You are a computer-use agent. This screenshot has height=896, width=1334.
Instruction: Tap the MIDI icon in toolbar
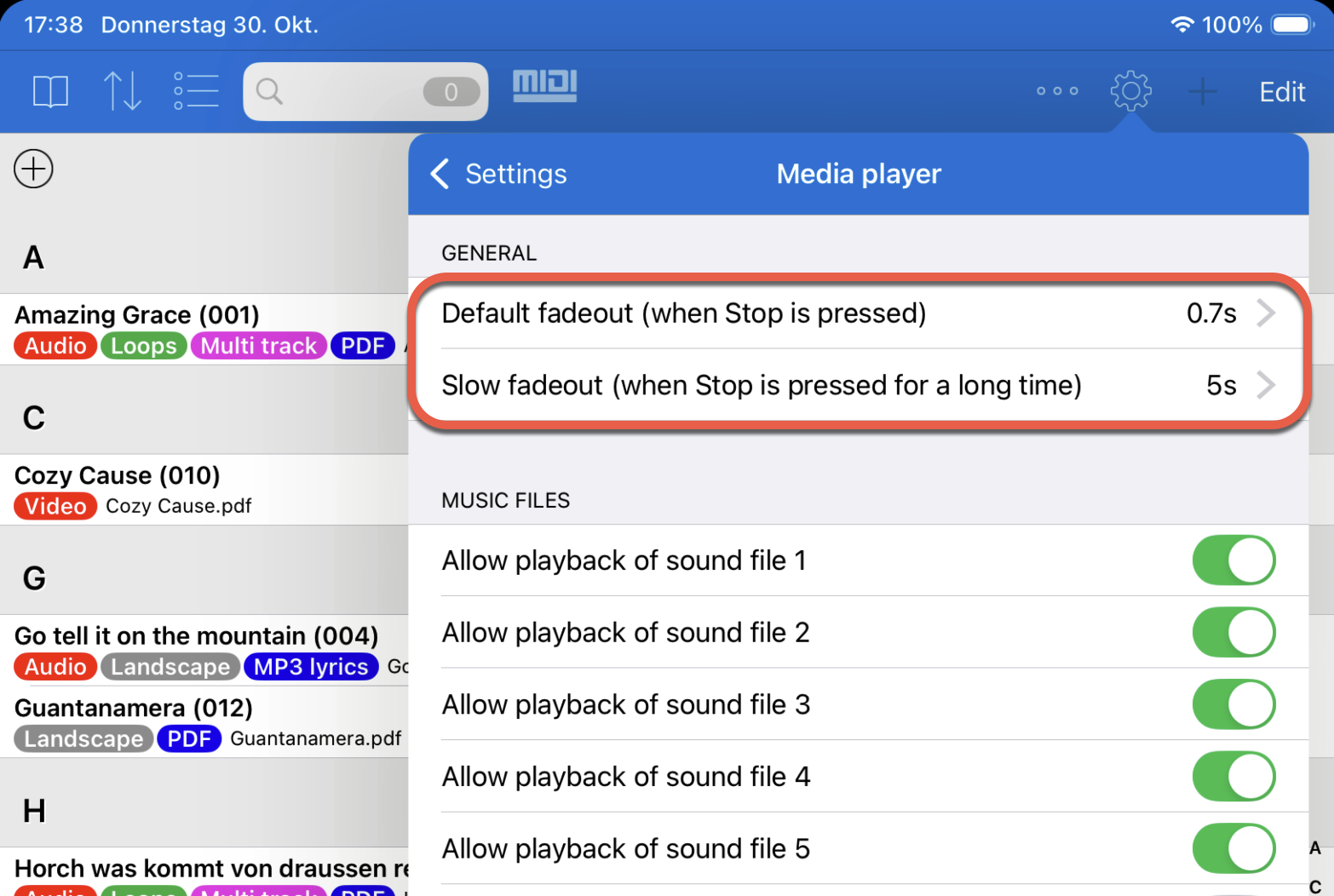(544, 86)
